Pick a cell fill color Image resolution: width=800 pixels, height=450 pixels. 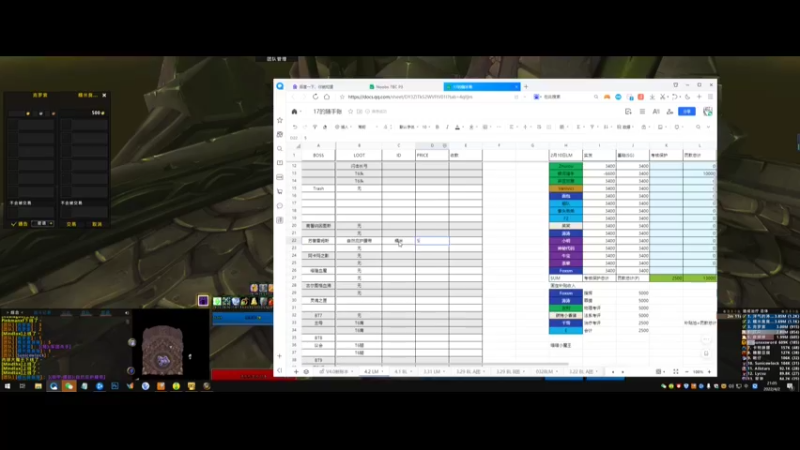(x=472, y=127)
